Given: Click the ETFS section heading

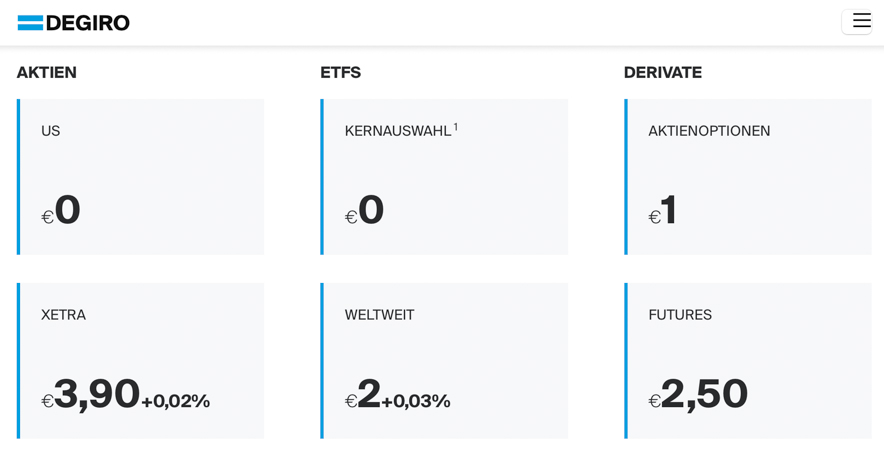Looking at the screenshot, I should (341, 73).
